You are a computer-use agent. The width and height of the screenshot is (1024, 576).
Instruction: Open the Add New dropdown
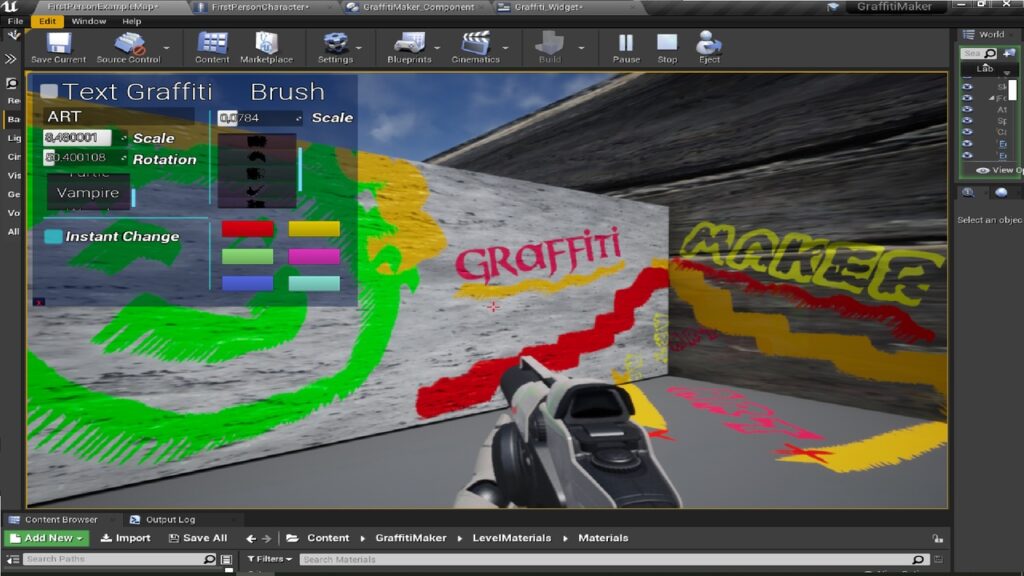pyautogui.click(x=46, y=538)
